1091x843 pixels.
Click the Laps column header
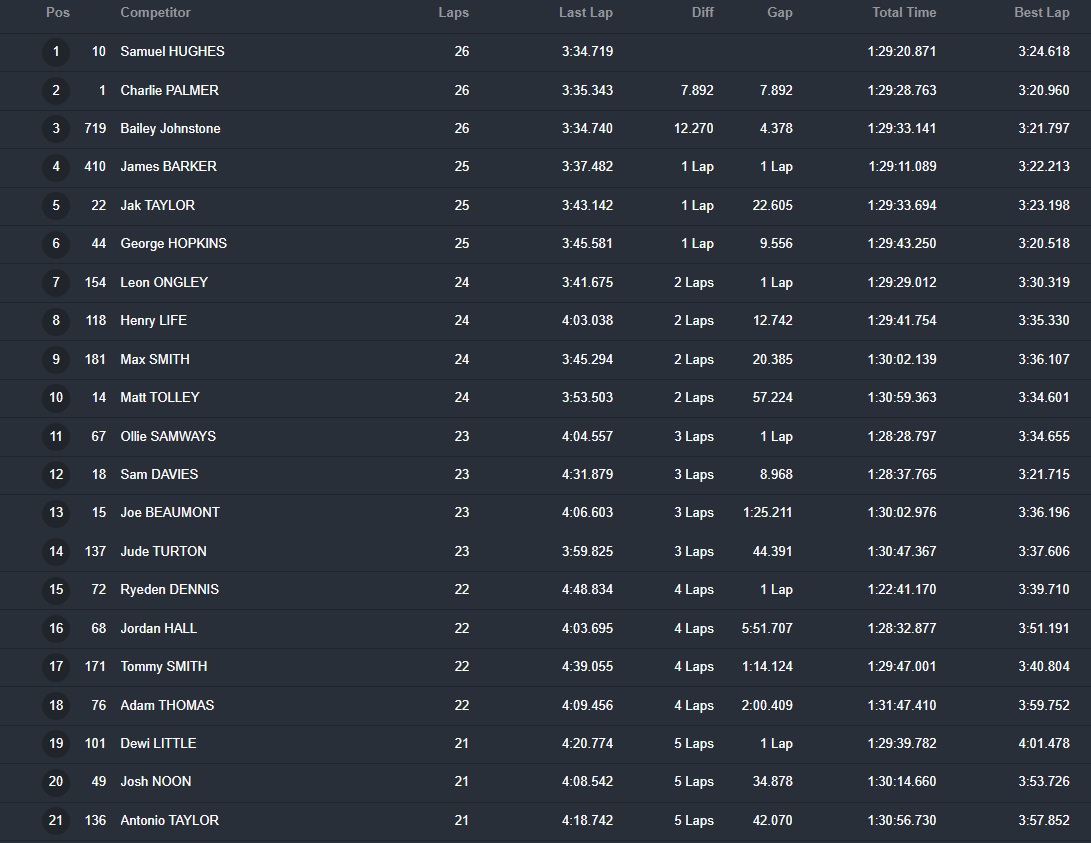(453, 13)
